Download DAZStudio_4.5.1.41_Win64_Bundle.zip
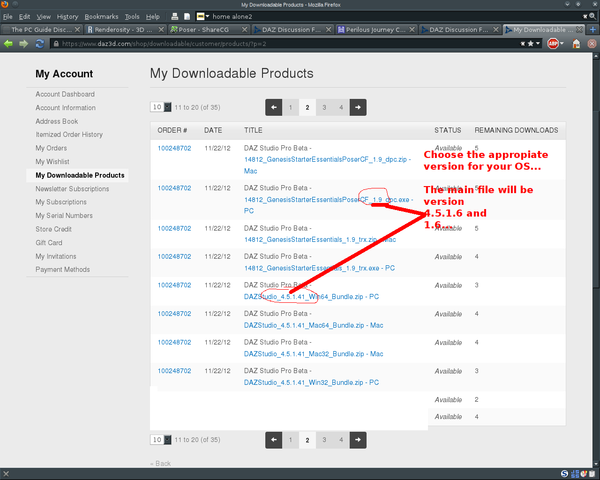600x480 pixels. 311,297
